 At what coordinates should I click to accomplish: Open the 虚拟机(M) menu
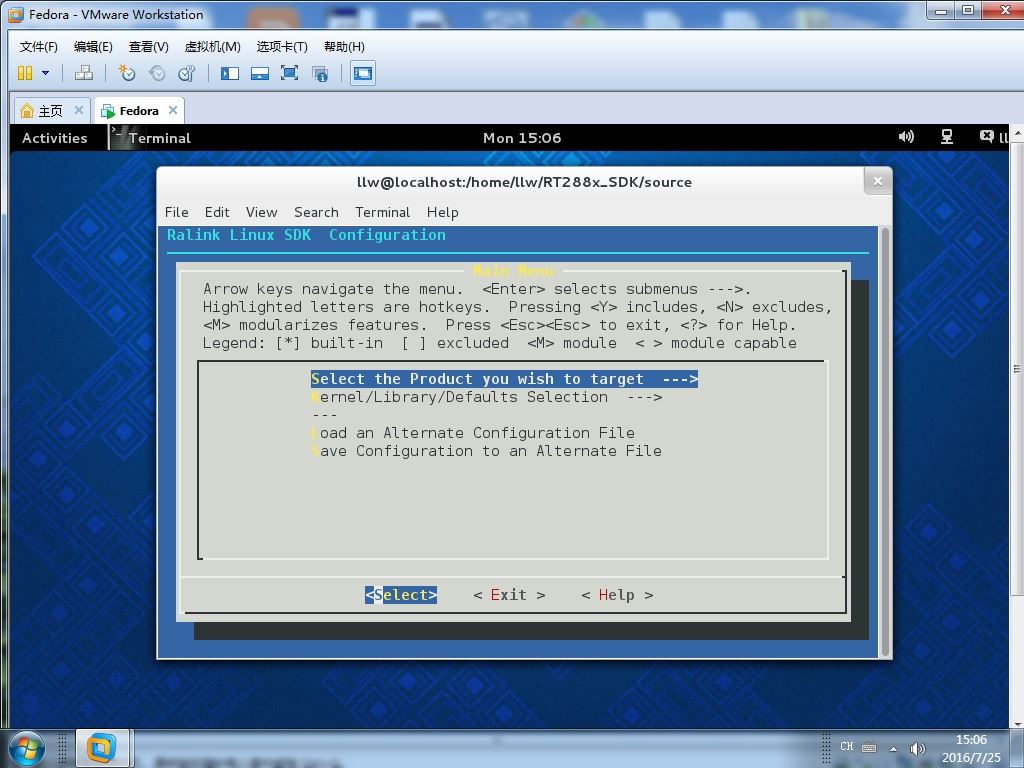(x=212, y=46)
